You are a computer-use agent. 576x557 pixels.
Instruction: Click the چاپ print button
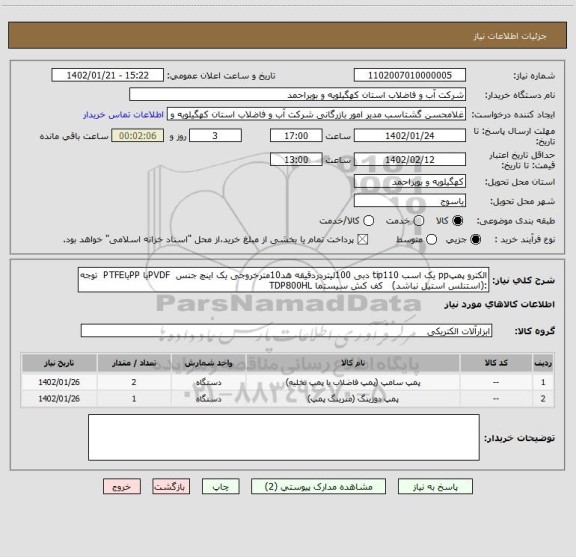(x=220, y=486)
